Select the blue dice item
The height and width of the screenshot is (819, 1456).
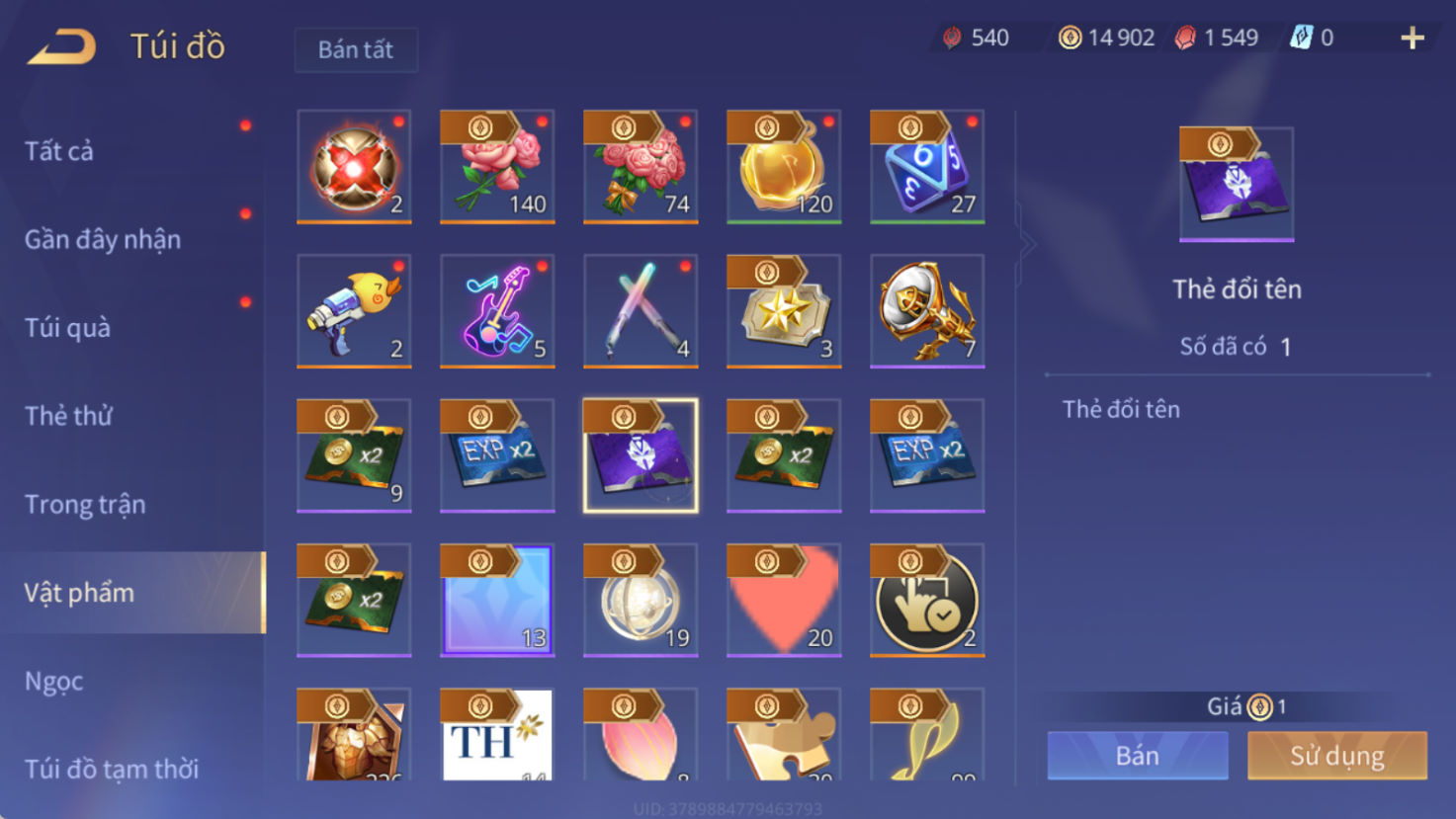[927, 166]
